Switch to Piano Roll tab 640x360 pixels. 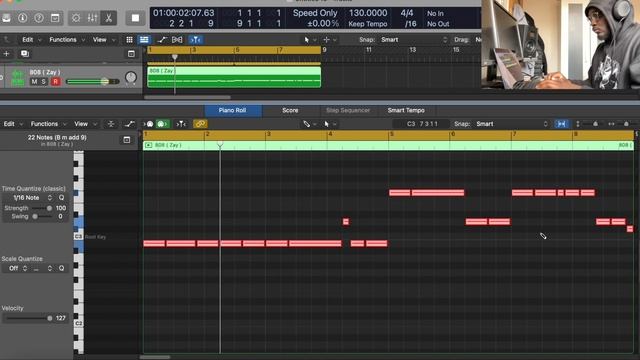point(232,110)
